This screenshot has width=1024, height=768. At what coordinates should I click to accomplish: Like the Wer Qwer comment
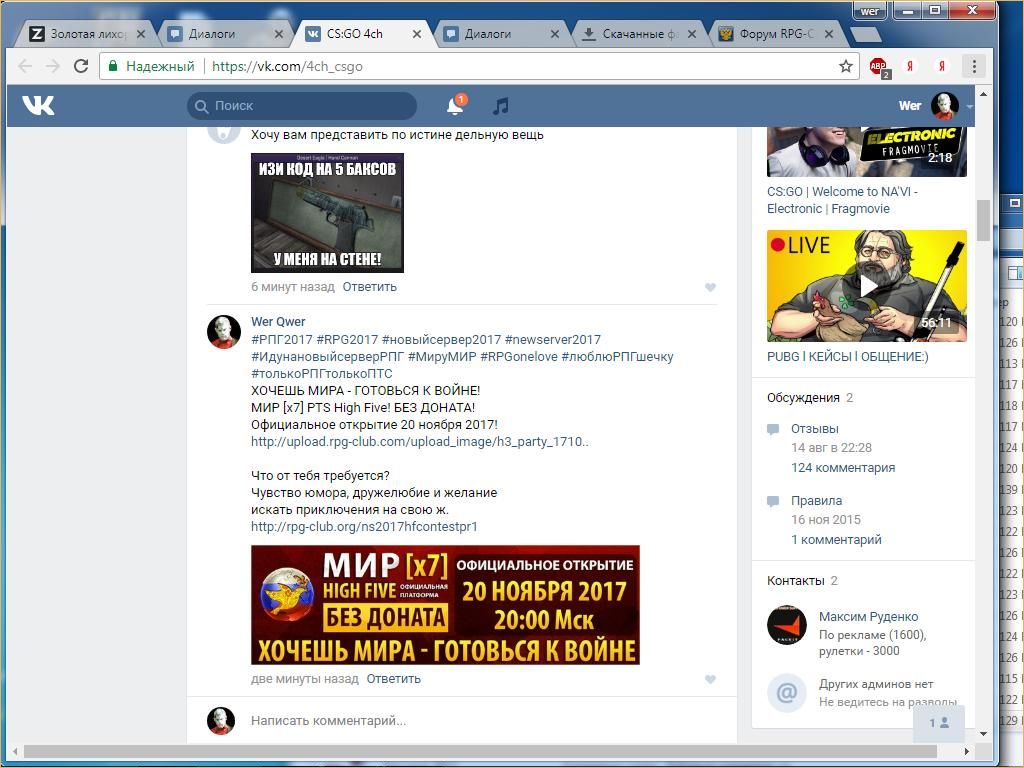710,679
